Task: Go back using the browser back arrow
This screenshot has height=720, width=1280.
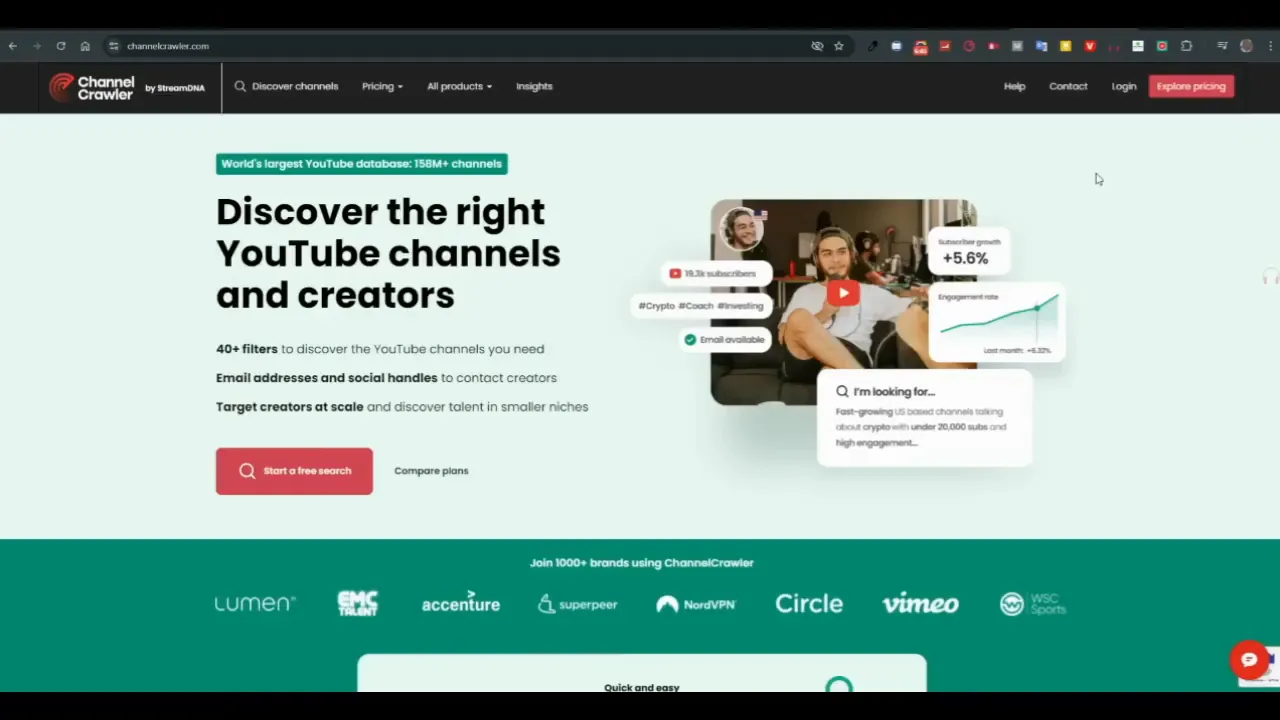Action: (12, 46)
